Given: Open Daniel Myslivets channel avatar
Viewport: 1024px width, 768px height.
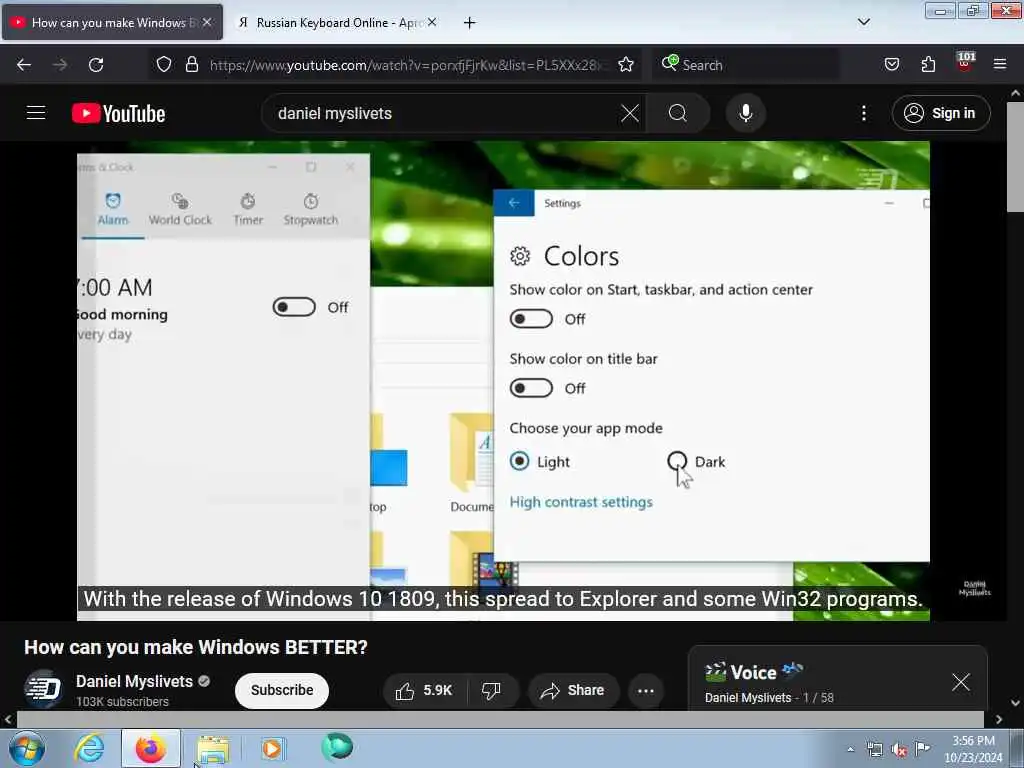Looking at the screenshot, I should [43, 689].
